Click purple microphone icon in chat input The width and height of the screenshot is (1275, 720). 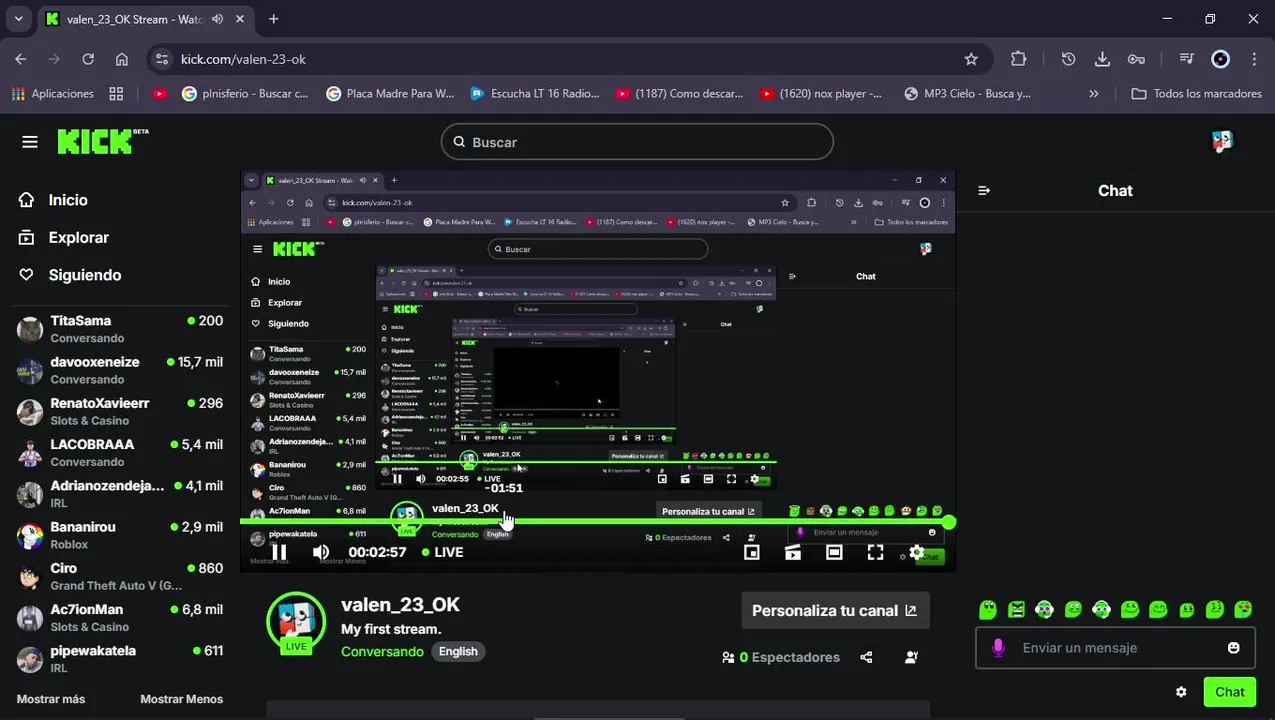click(997, 648)
